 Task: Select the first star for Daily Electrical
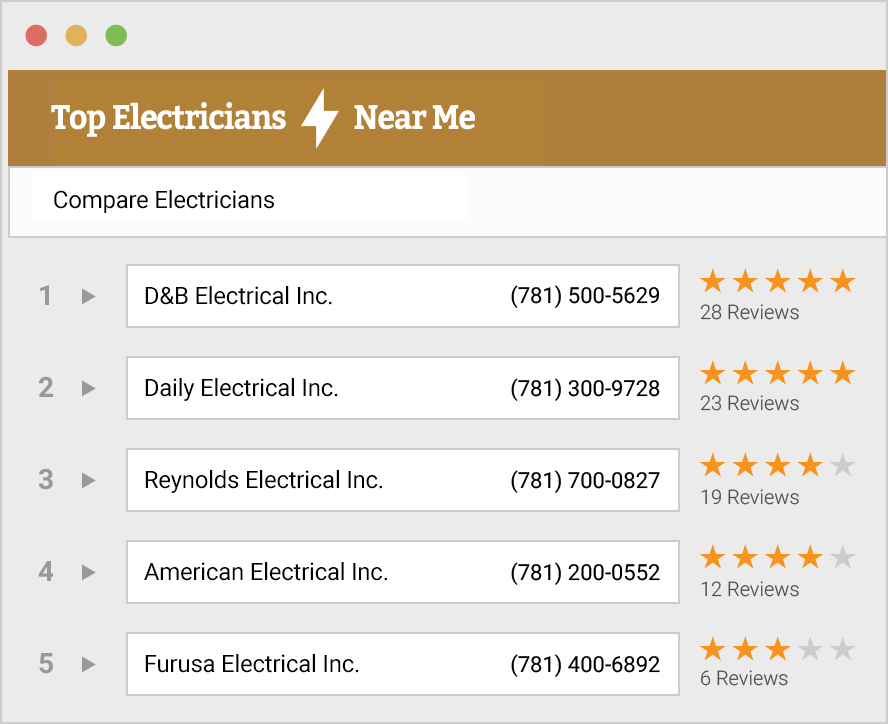coord(712,373)
